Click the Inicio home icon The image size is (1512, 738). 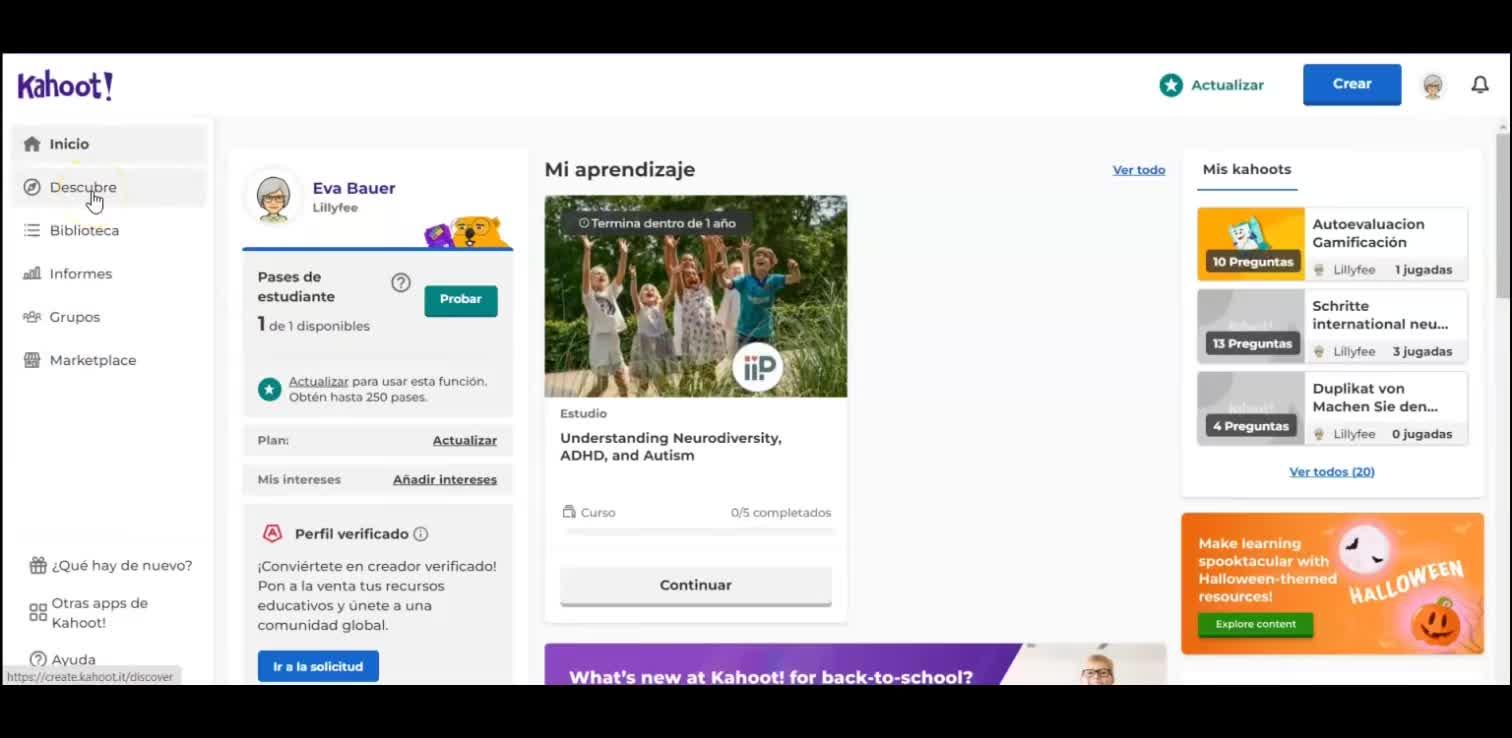(x=32, y=144)
